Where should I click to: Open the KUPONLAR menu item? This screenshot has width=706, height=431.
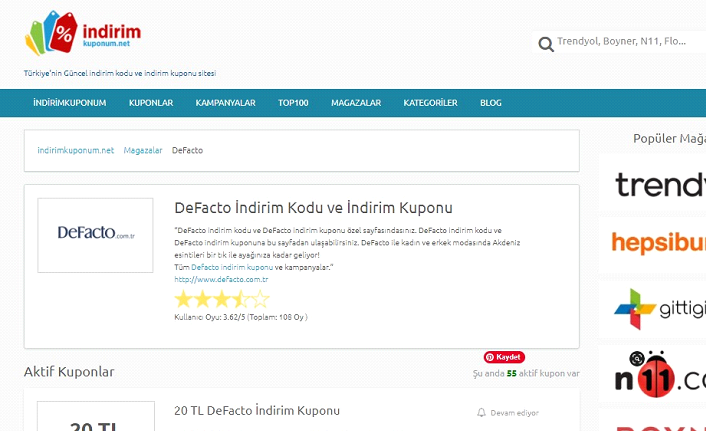(151, 103)
